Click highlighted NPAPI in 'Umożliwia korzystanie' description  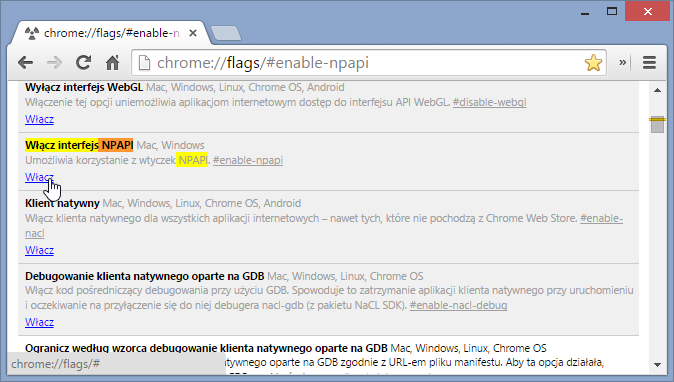click(x=193, y=160)
